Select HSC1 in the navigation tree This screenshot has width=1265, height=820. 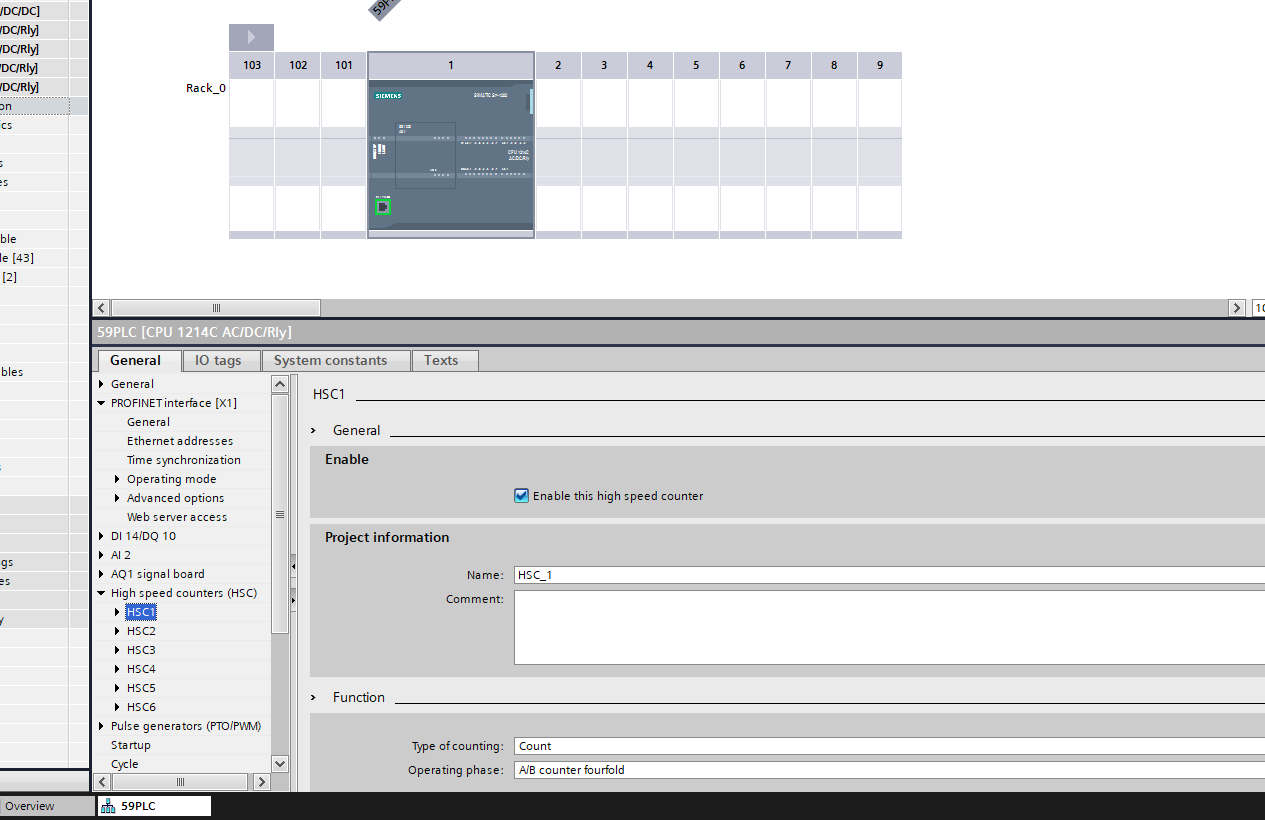click(141, 612)
